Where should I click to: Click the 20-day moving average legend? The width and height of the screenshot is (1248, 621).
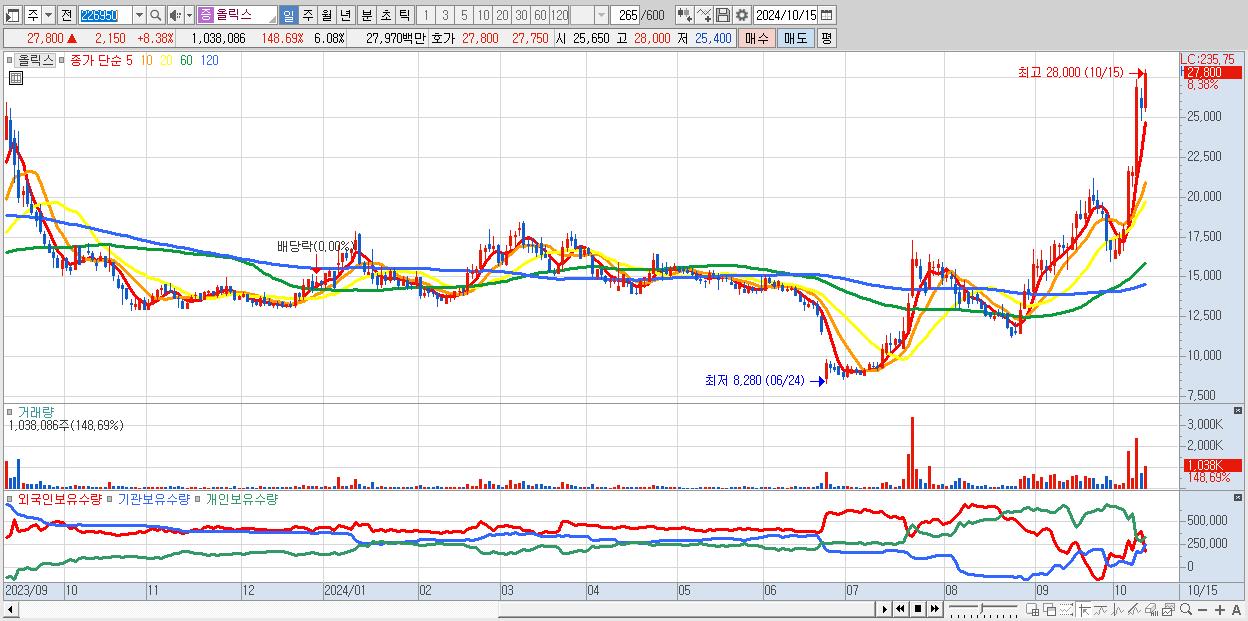point(166,60)
